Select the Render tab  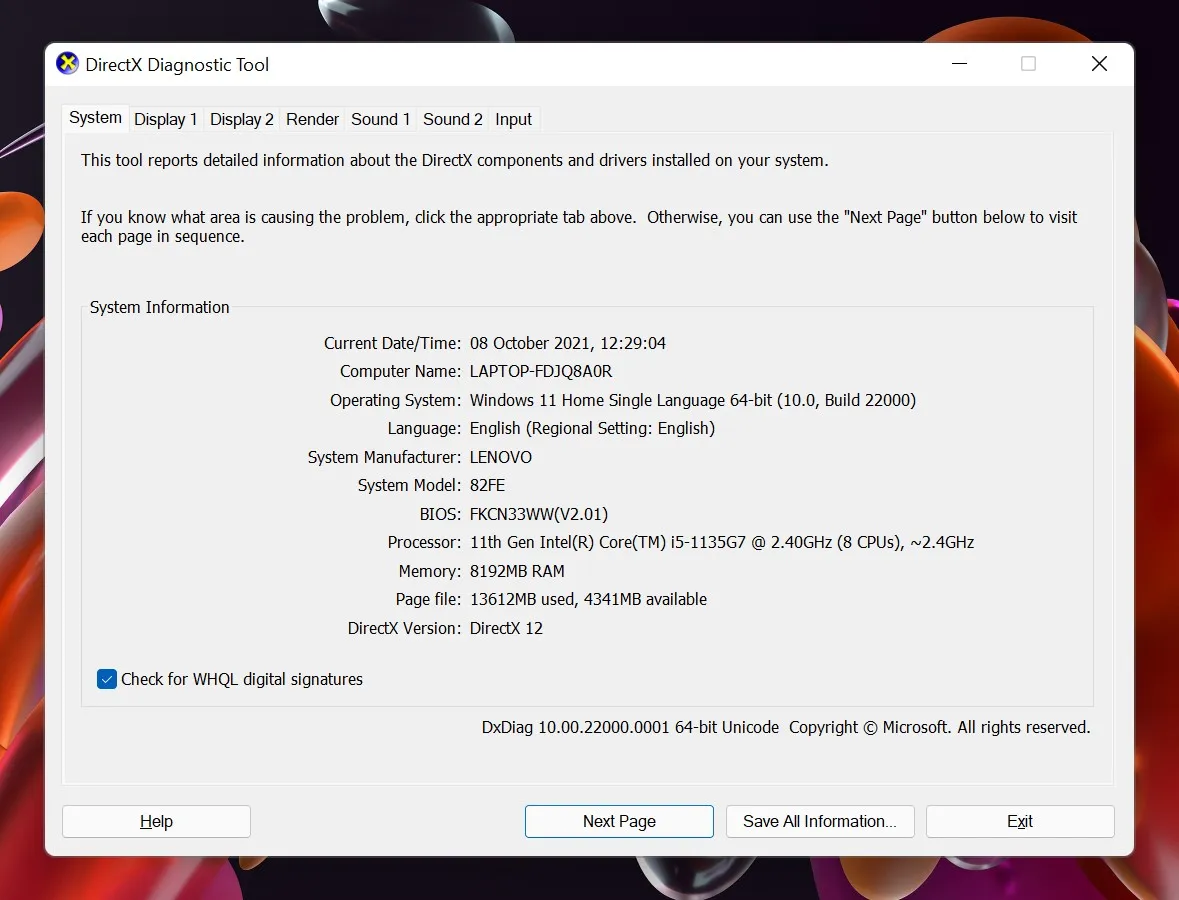312,119
